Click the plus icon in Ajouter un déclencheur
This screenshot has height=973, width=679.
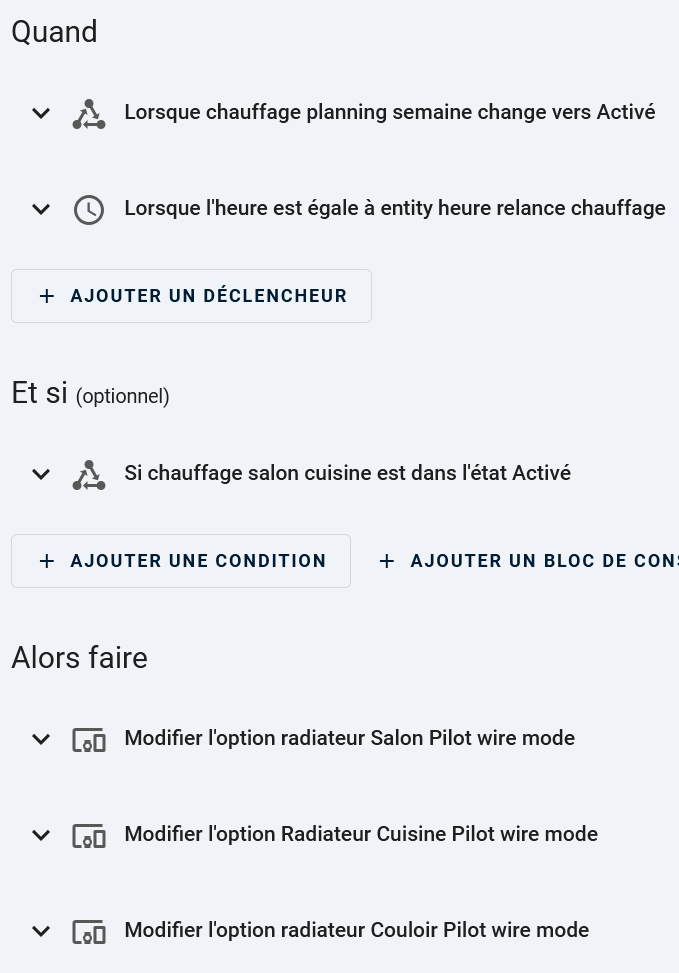[47, 296]
